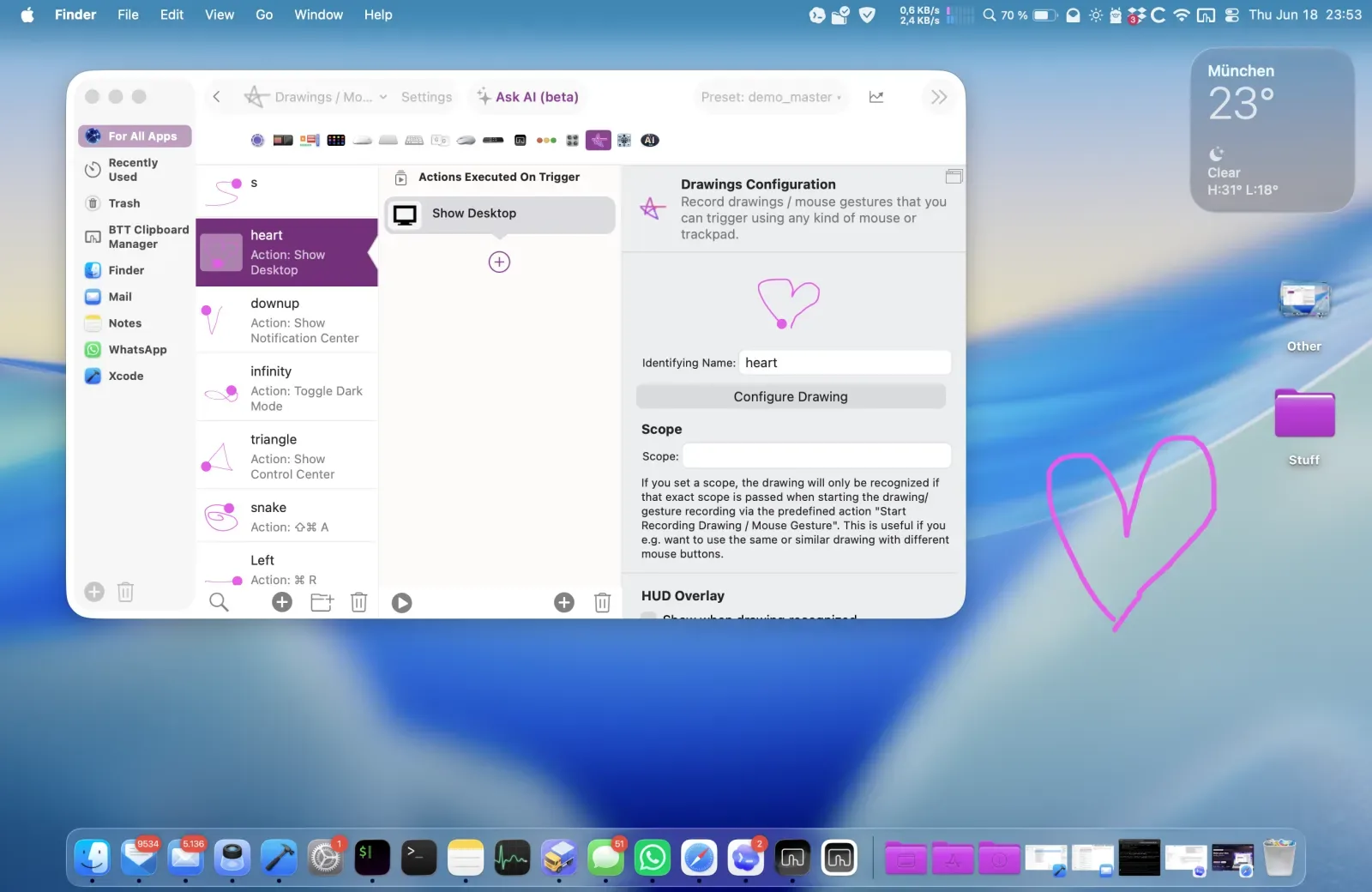Open the Settings tab
The height and width of the screenshot is (892, 1372).
click(426, 97)
